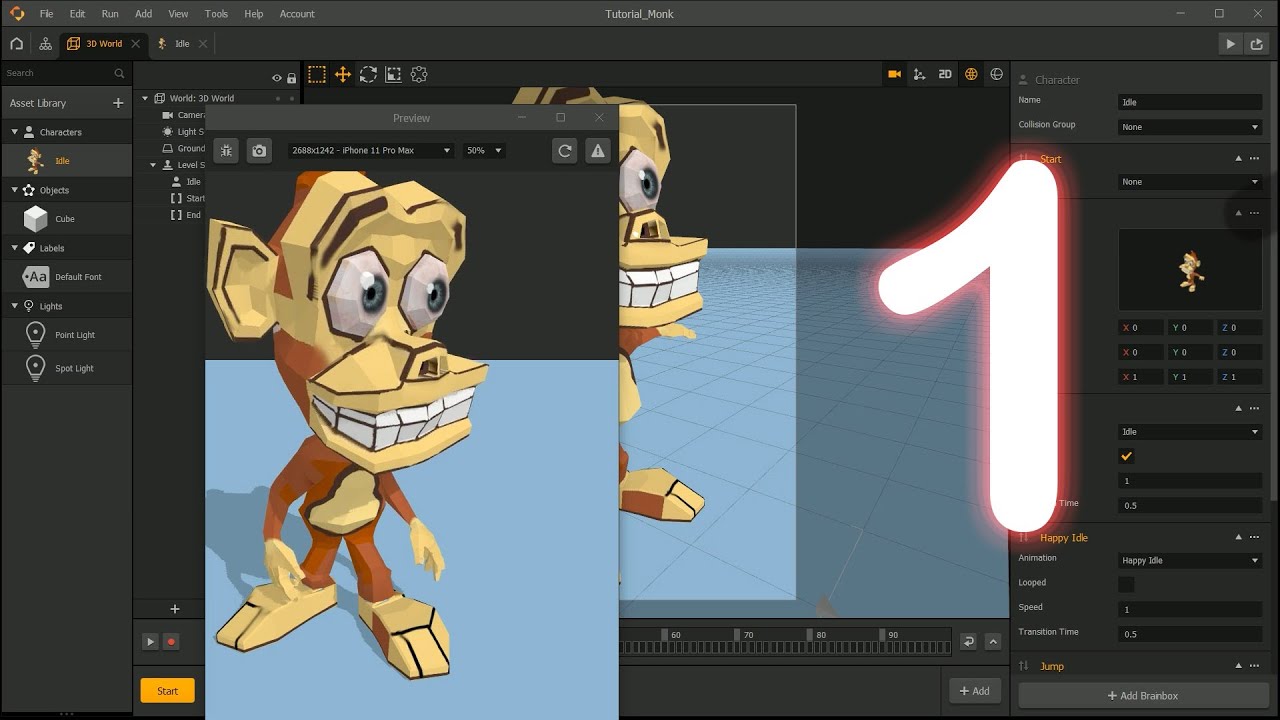This screenshot has height=720, width=1280.
Task: Open the File menu
Action: (46, 14)
